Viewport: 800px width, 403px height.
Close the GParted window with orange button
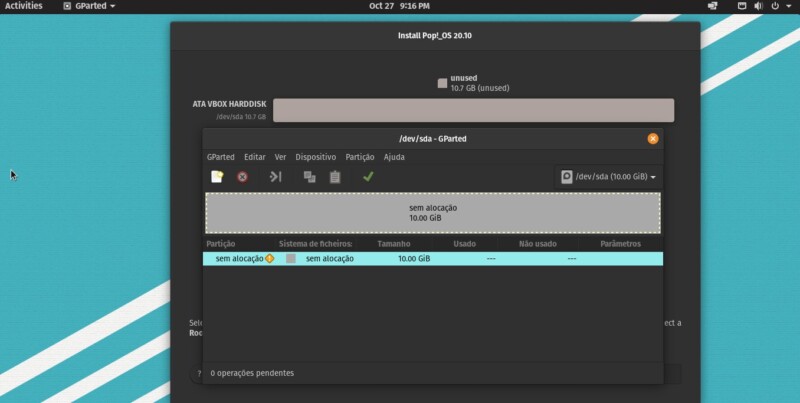pyautogui.click(x=653, y=139)
